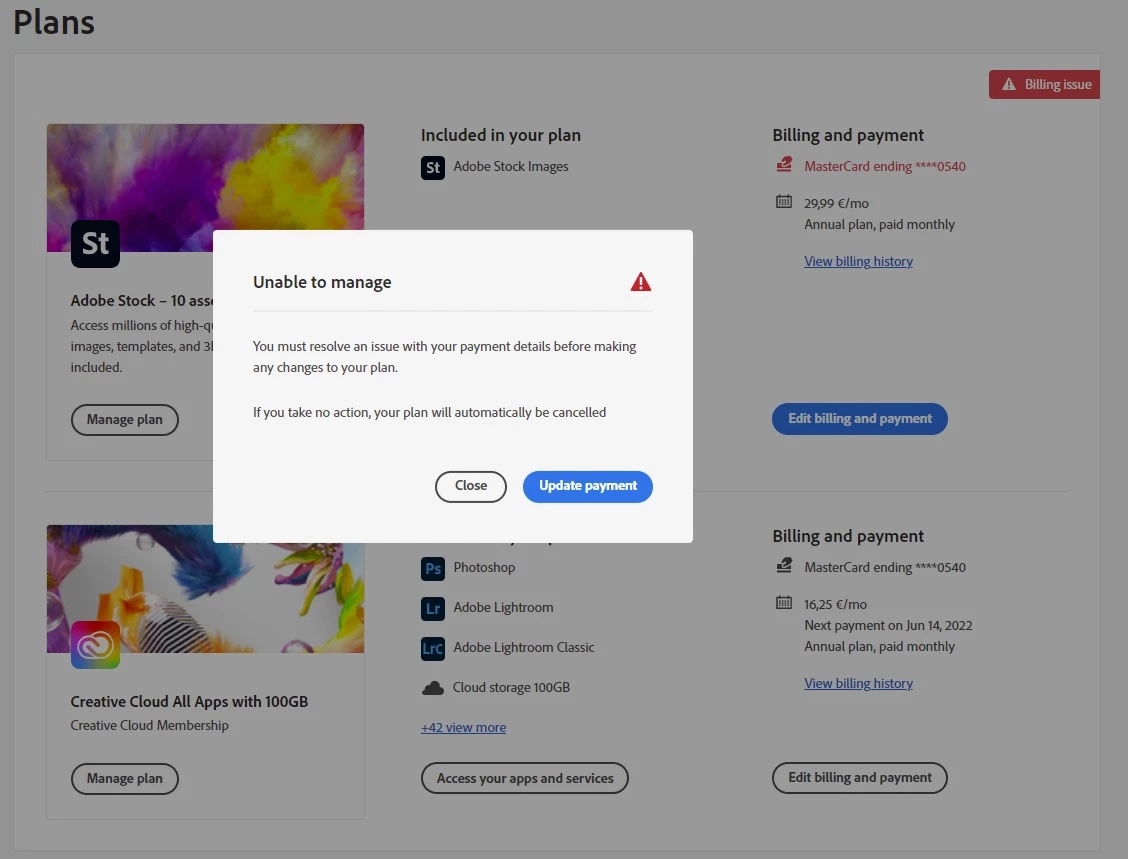Click the Photoshop app label
The image size is (1128, 859).
point(484,567)
